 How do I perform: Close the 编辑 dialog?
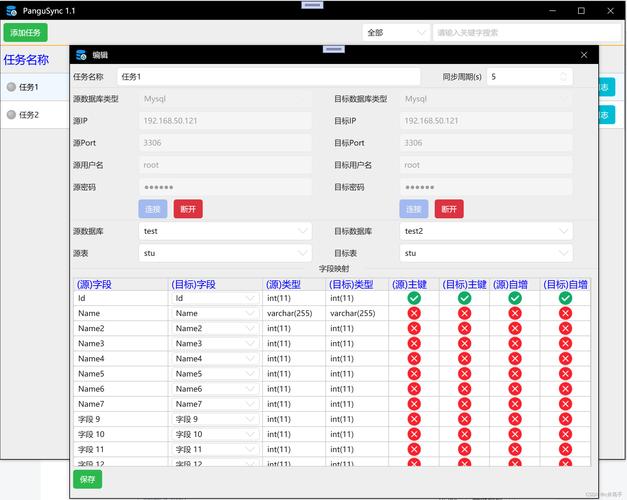click(x=584, y=55)
